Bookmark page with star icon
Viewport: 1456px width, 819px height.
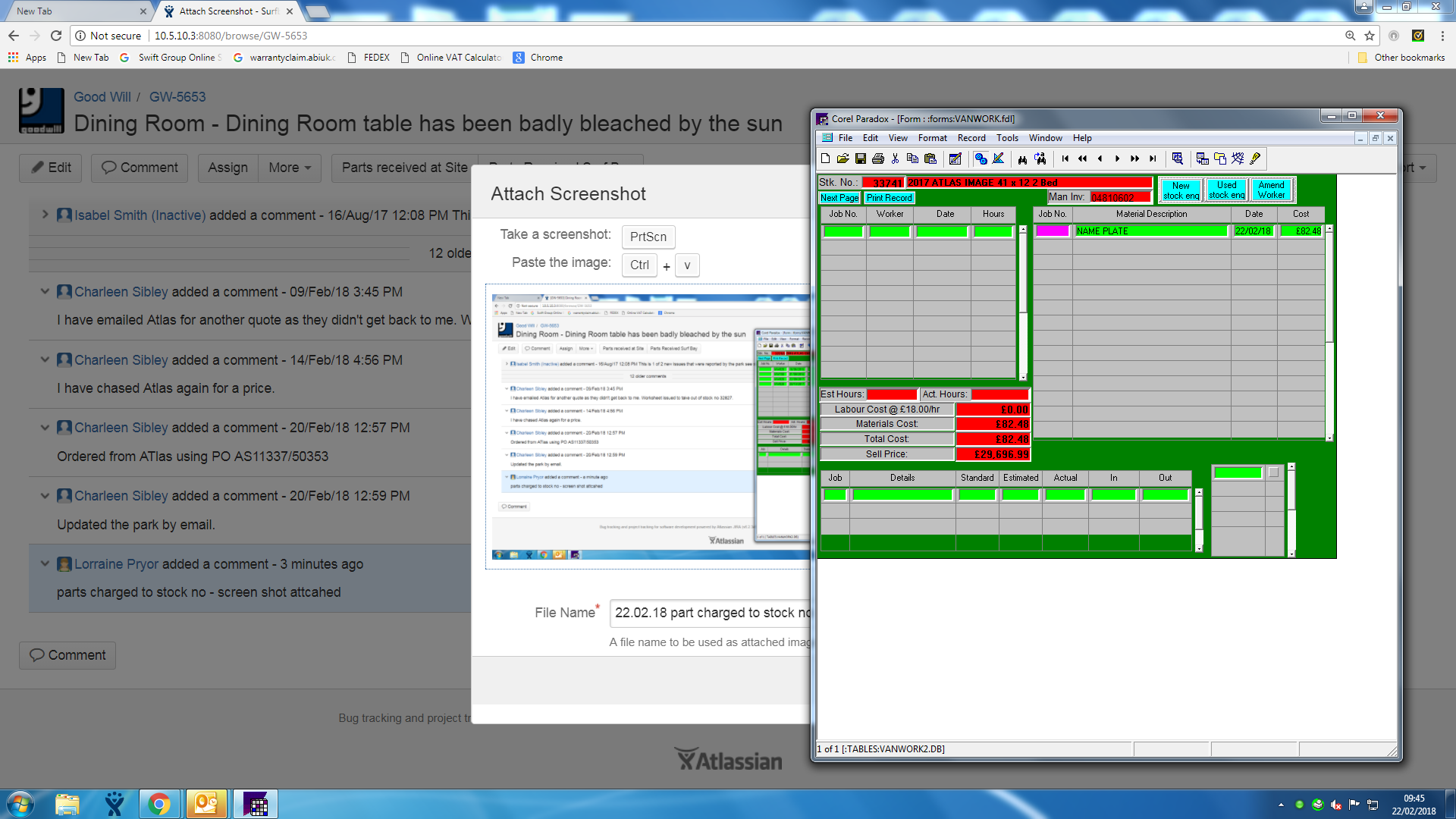(x=1369, y=36)
